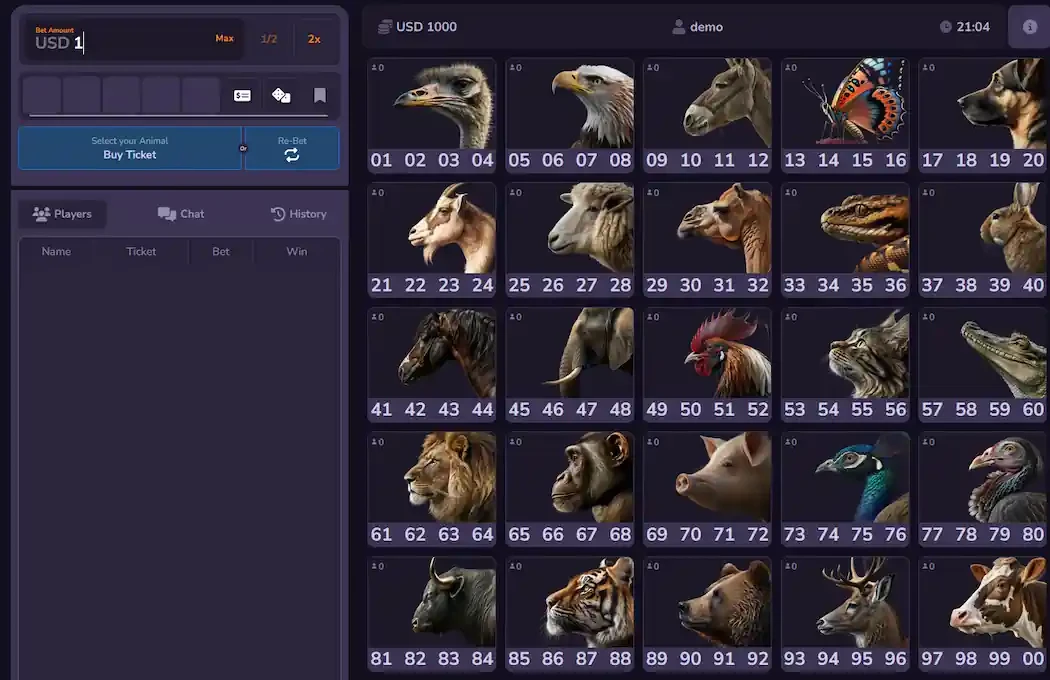The width and height of the screenshot is (1050, 680).
Task: Switch to the Chat tab
Action: 181,214
